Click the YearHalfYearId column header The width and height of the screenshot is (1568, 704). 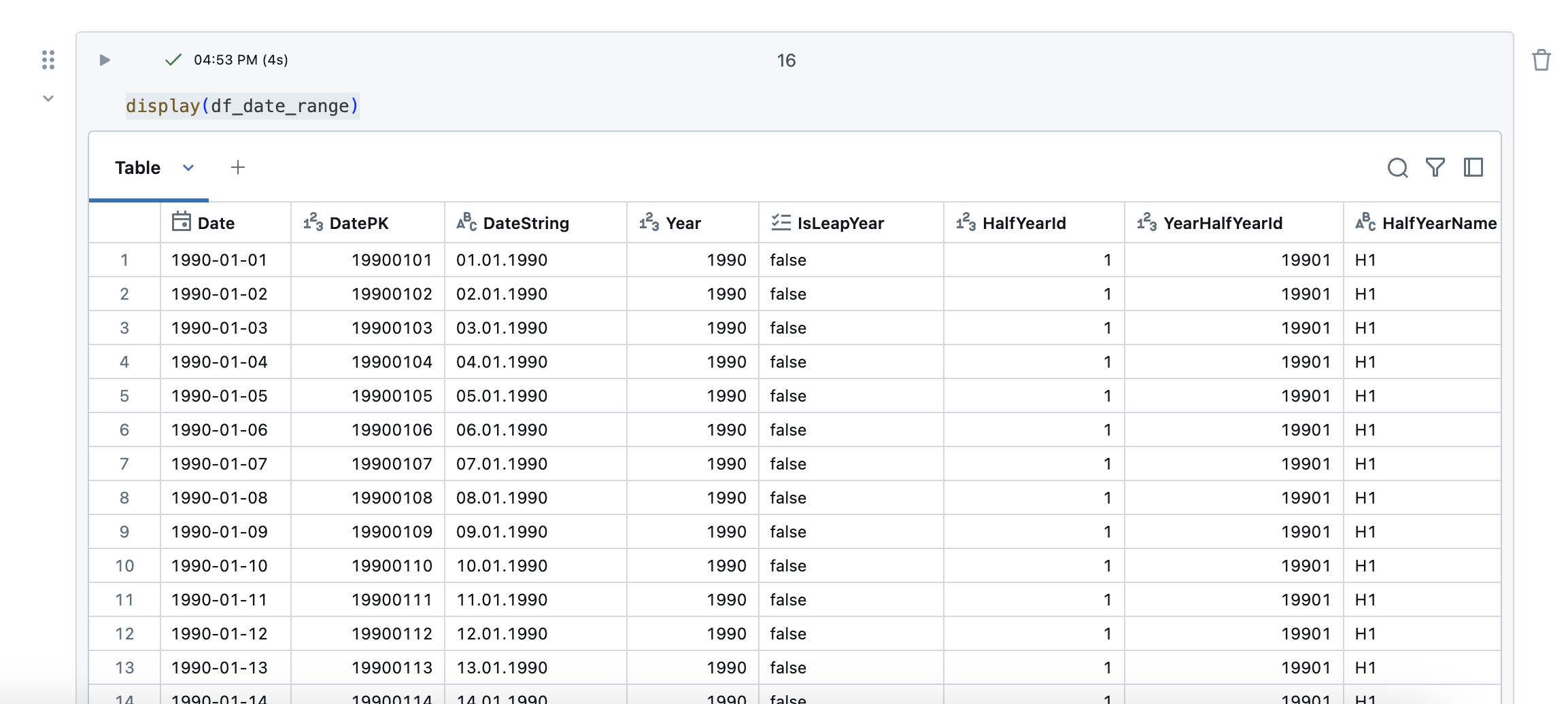pyautogui.click(x=1223, y=223)
